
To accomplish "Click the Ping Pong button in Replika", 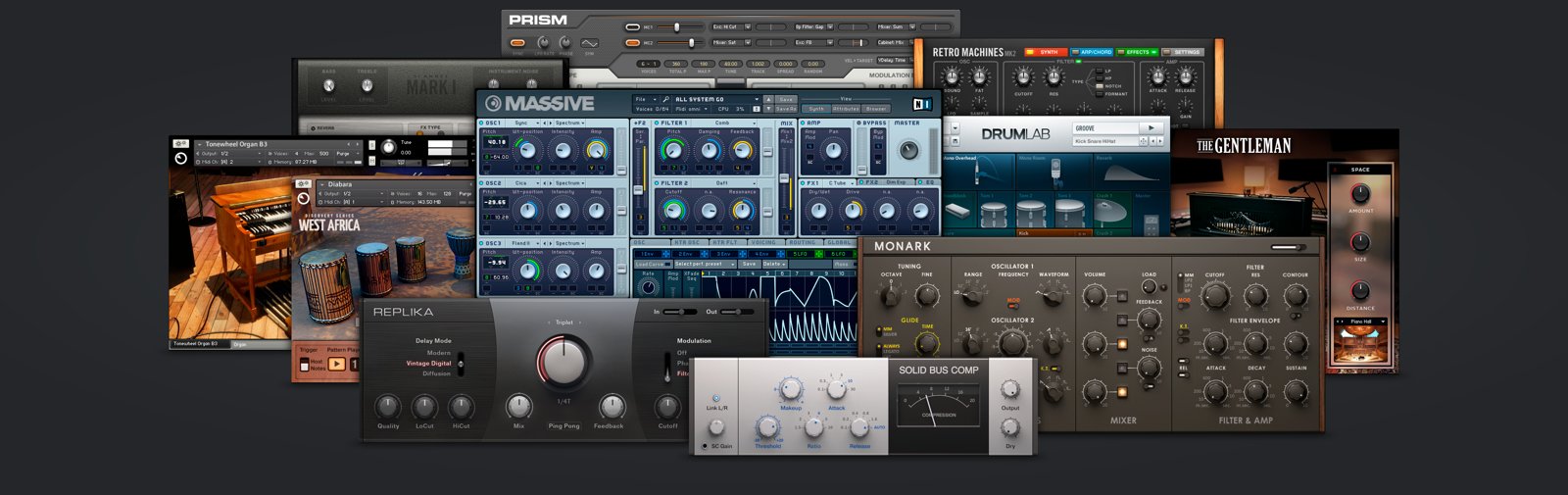I will [563, 425].
